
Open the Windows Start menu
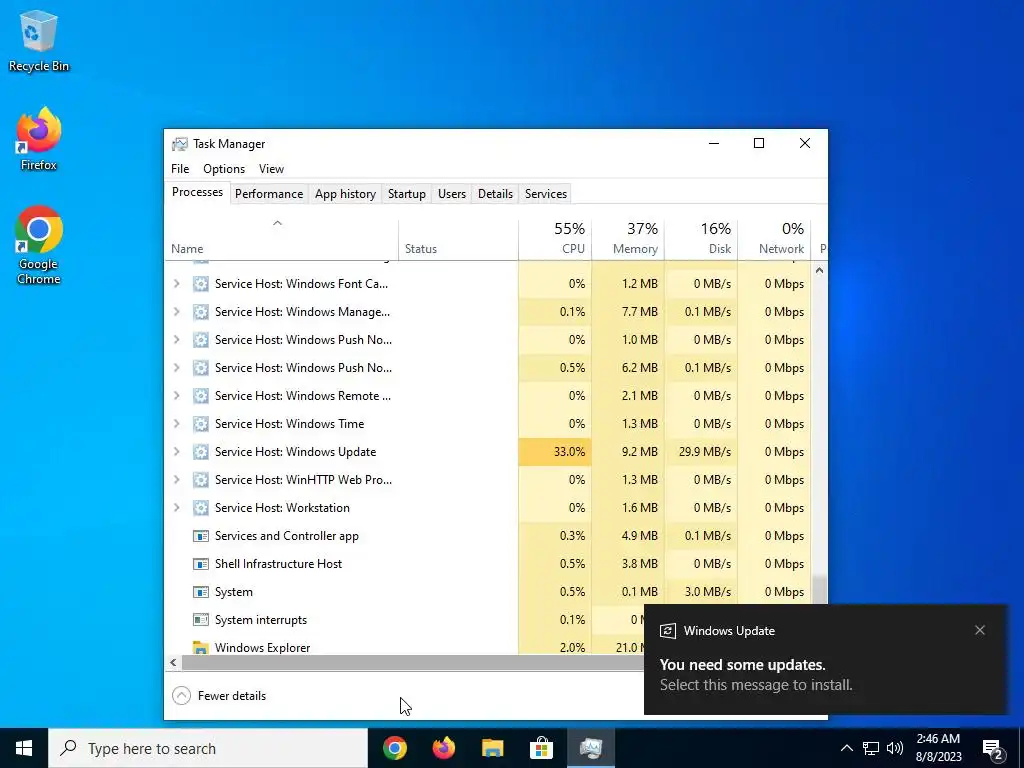click(x=24, y=748)
